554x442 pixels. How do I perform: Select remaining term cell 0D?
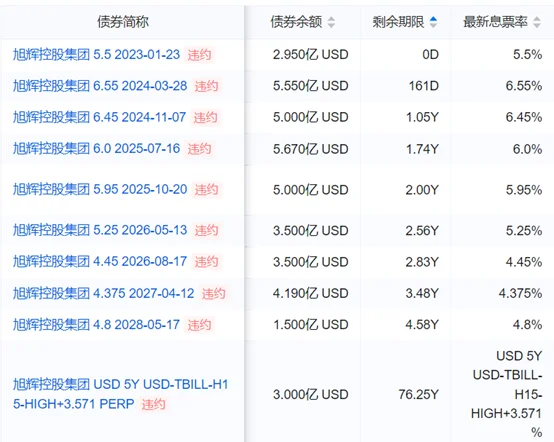pyautogui.click(x=430, y=55)
